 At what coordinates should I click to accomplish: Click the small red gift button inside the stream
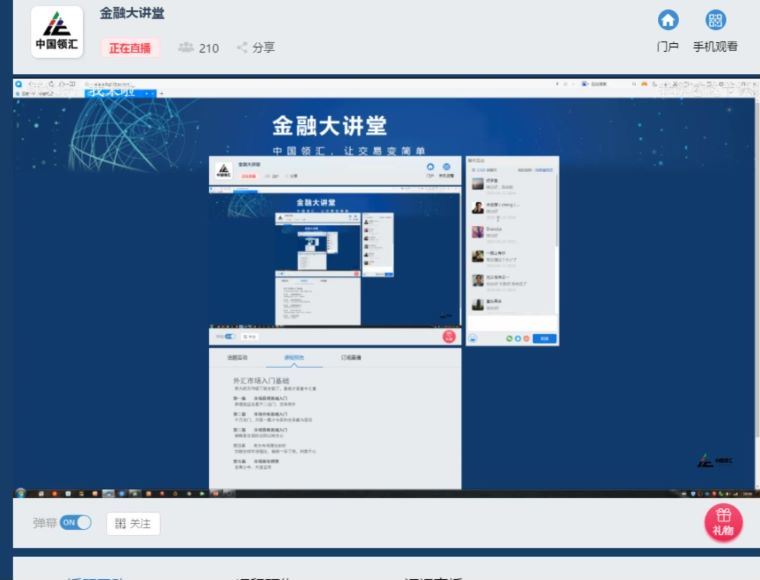pos(449,336)
